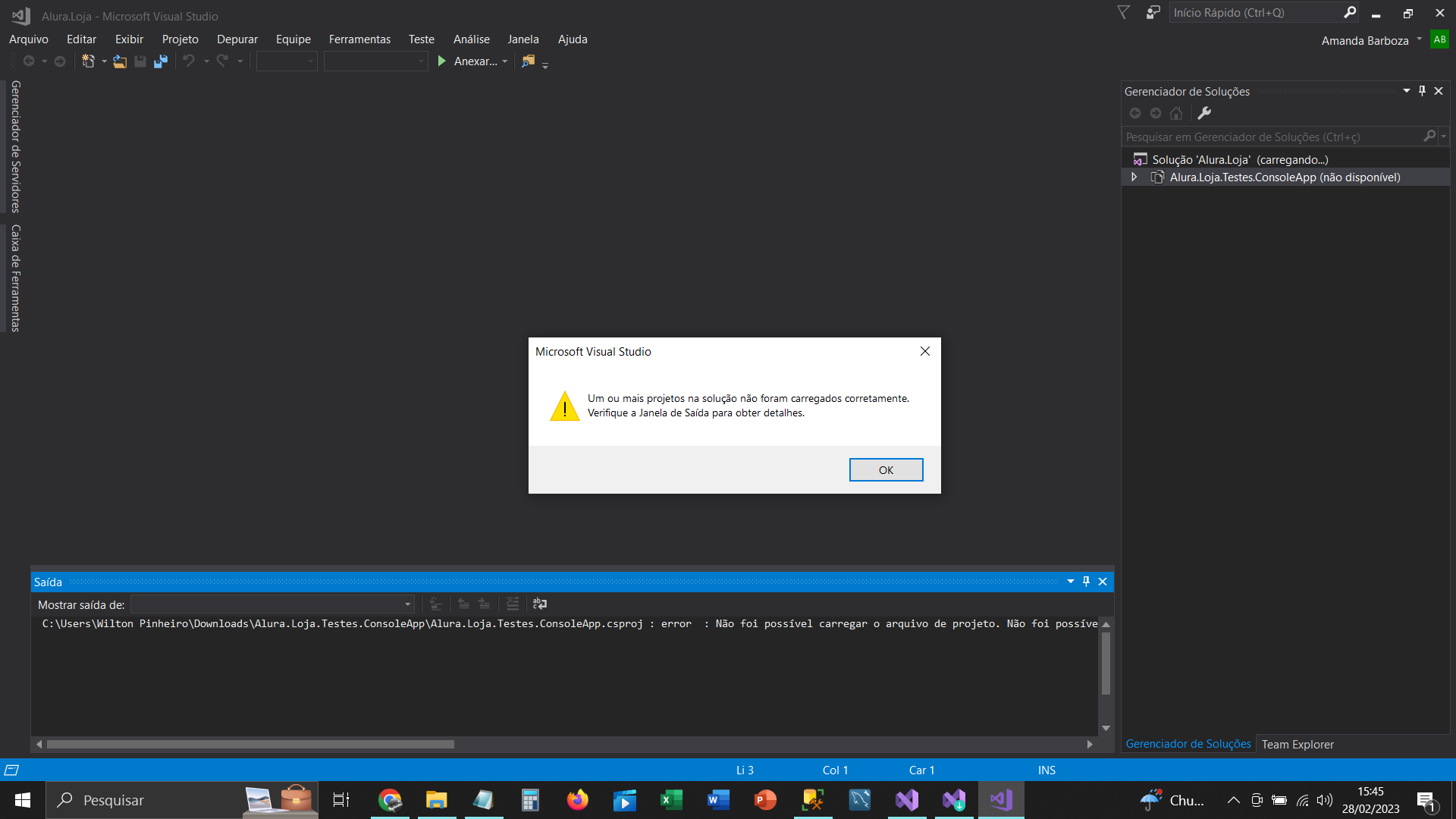Open the solution configurations combo box
The width and height of the screenshot is (1456, 819).
[x=287, y=61]
